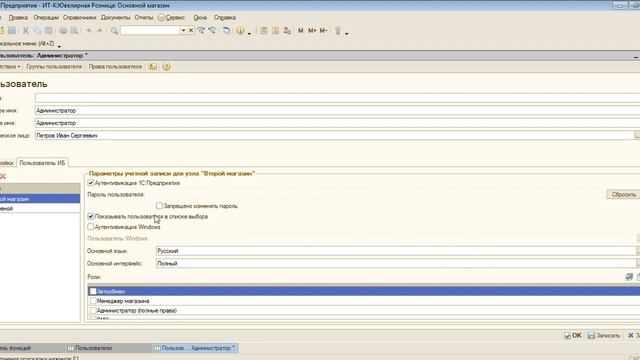This screenshot has height=360, width=640.
Task: Open the Основной интерфейс selector button
Action: (x=638, y=264)
